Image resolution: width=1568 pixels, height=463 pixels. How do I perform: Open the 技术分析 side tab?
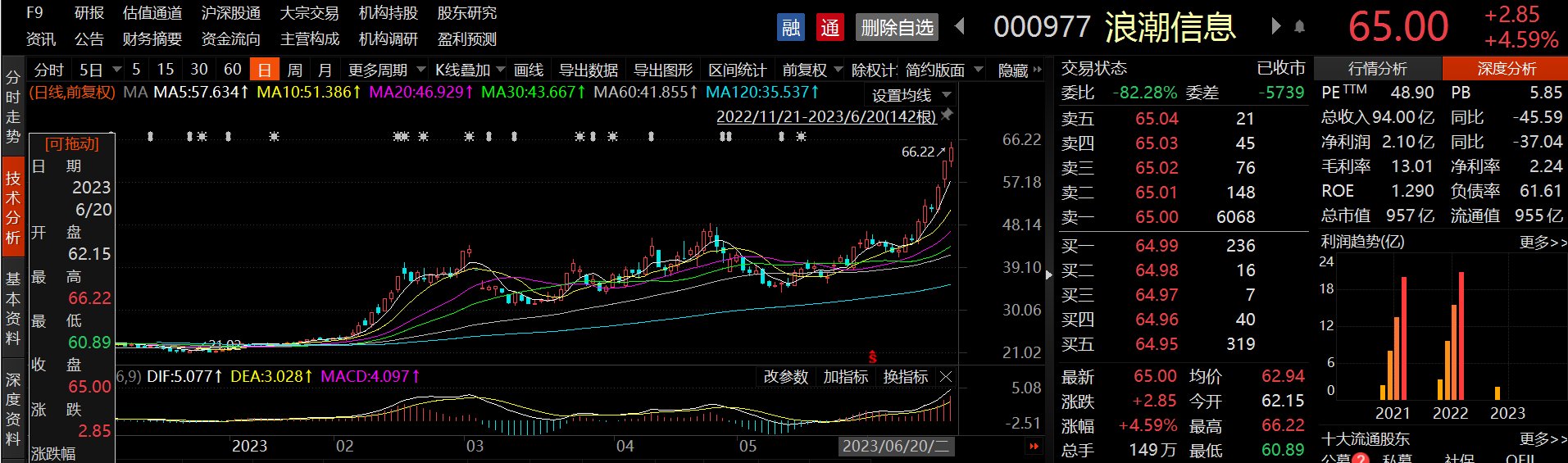13,208
